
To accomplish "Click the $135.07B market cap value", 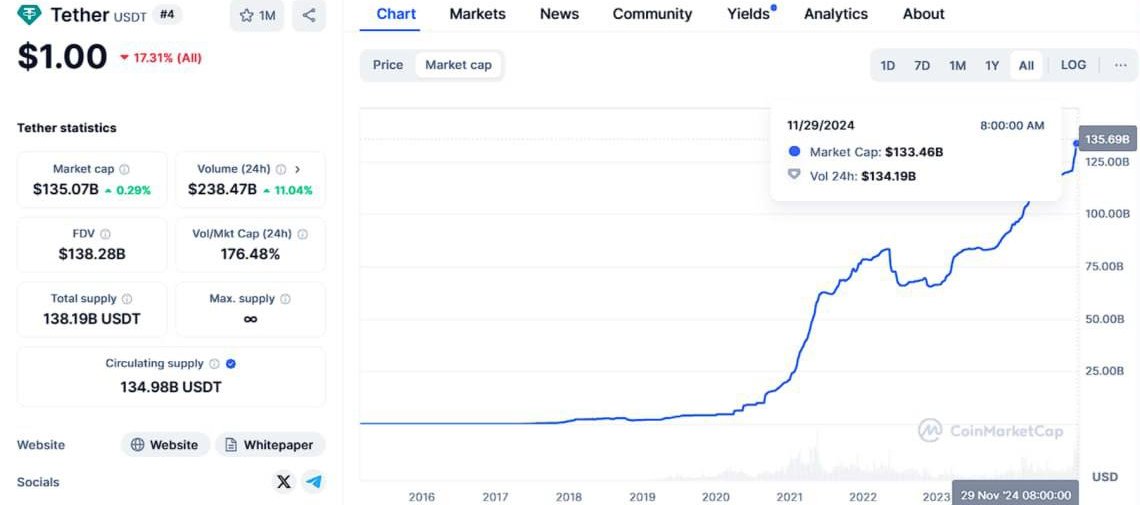I will pos(65,190).
